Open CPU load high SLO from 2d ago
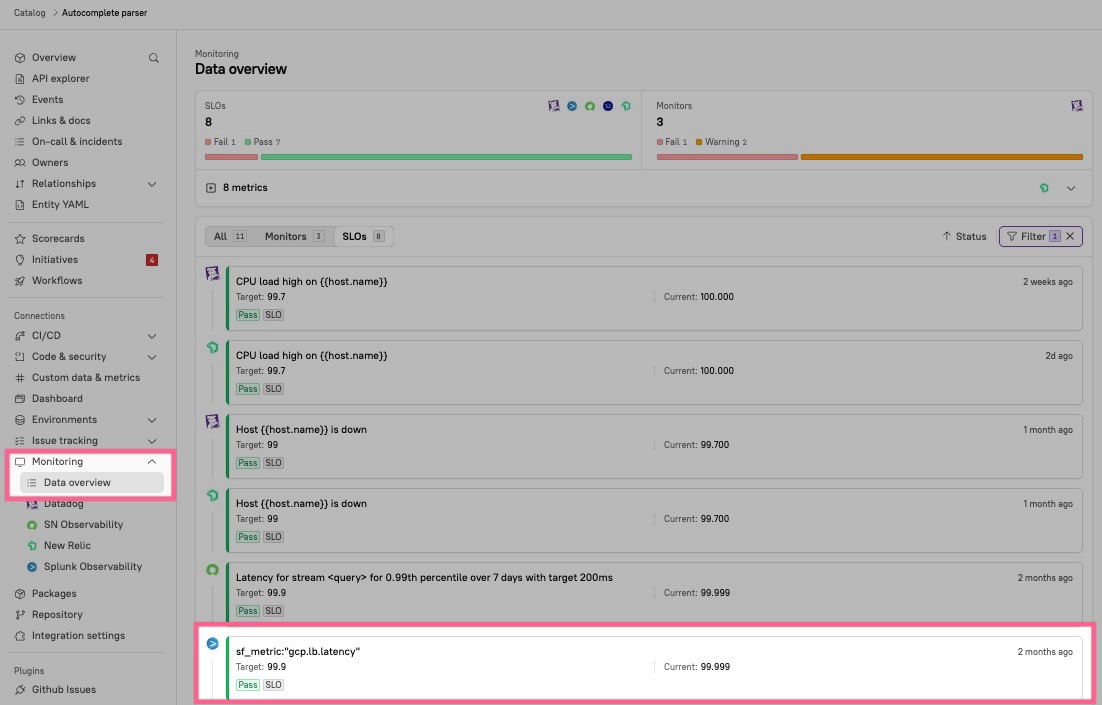This screenshot has height=705, width=1102. (654, 372)
